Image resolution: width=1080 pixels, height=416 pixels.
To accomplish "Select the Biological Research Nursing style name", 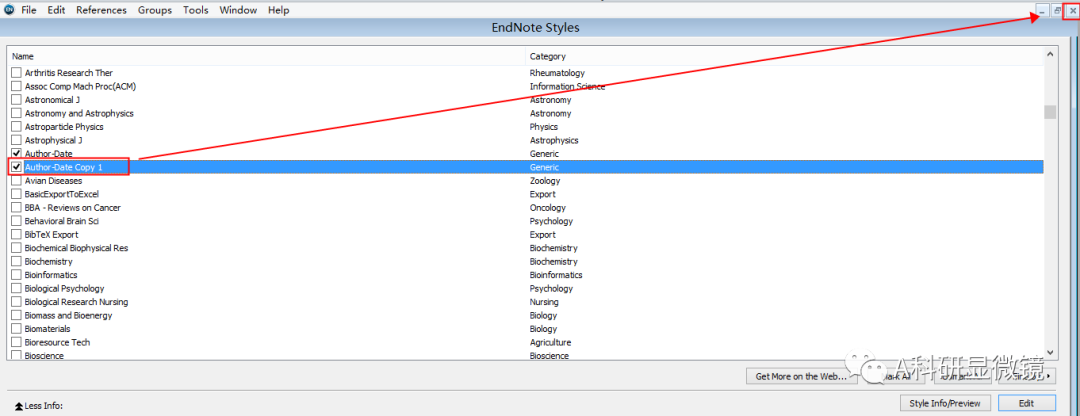I will [76, 302].
